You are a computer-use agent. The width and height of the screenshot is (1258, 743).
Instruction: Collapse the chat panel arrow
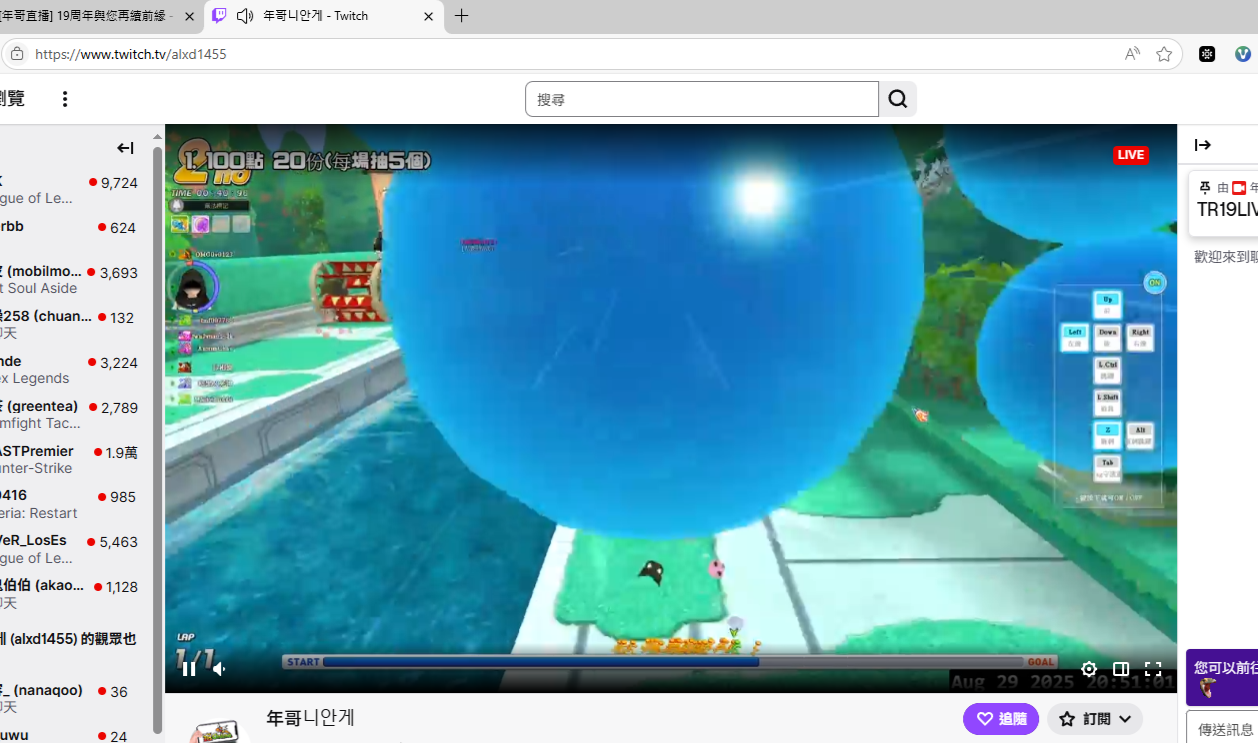(1203, 145)
